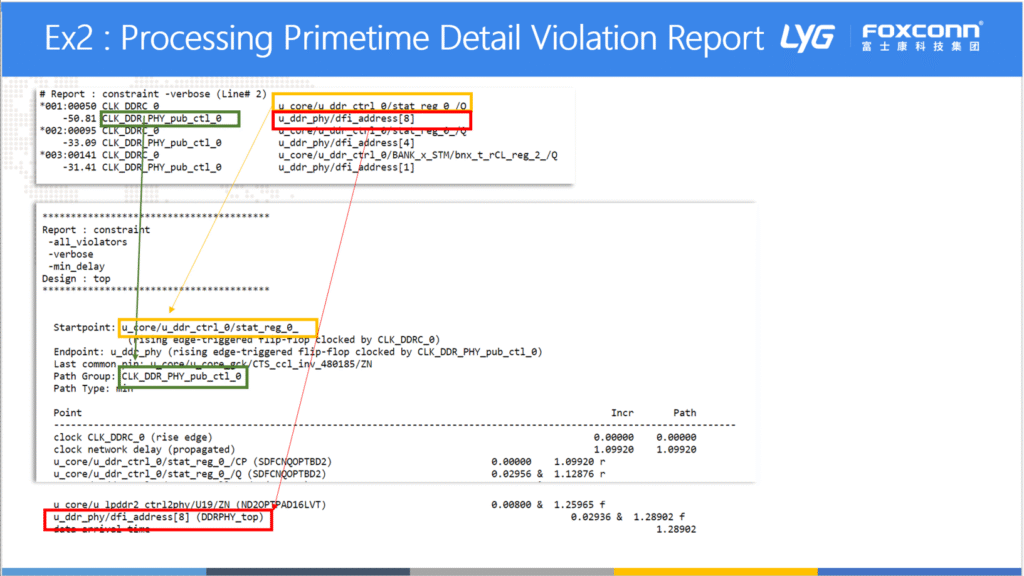Click red-boxed dfi_address[8] (DDRPHY_top) row

[157, 518]
